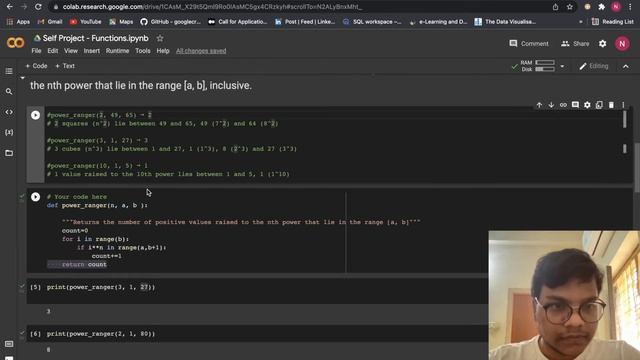Click cell [6] run indicator
640x360 pixels.
36,333
